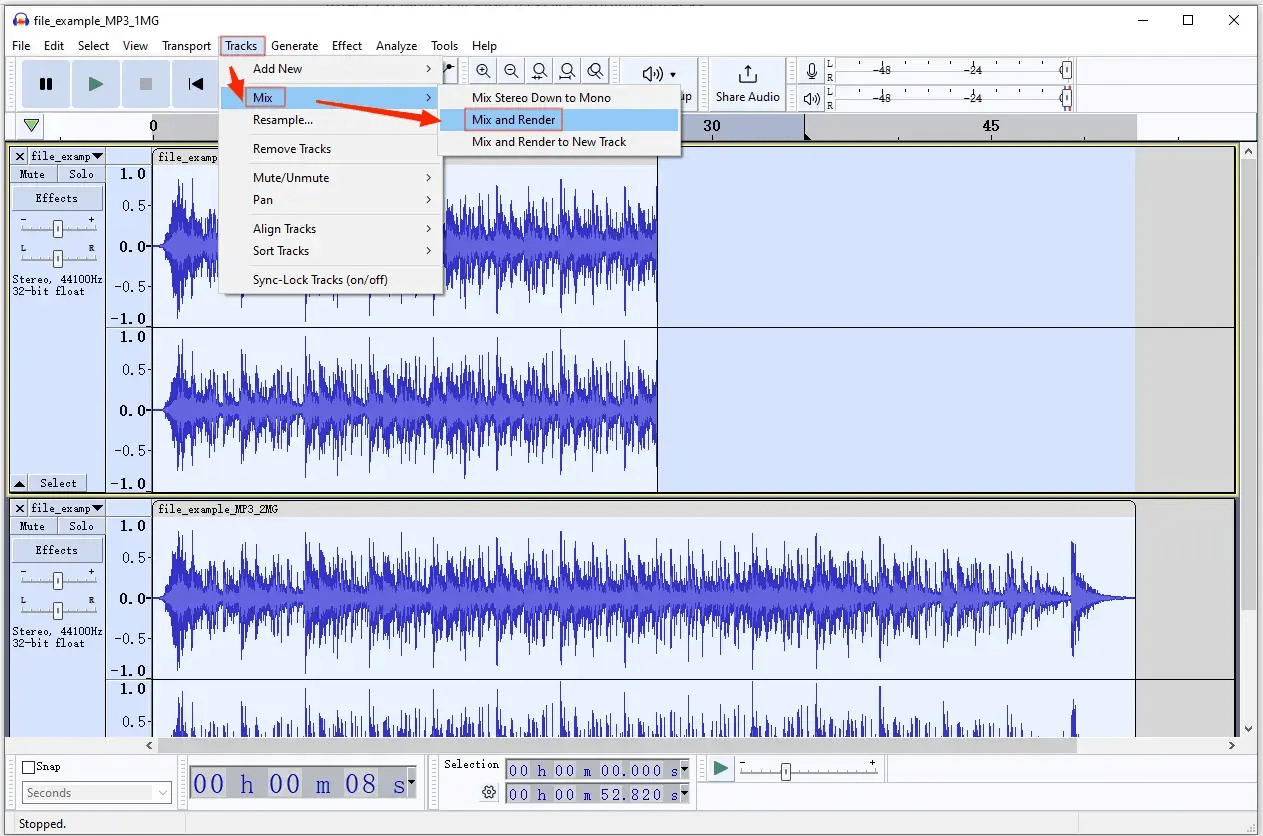Open second track name dropdown menu
Screen dimensions: 1263x836
coord(66,509)
